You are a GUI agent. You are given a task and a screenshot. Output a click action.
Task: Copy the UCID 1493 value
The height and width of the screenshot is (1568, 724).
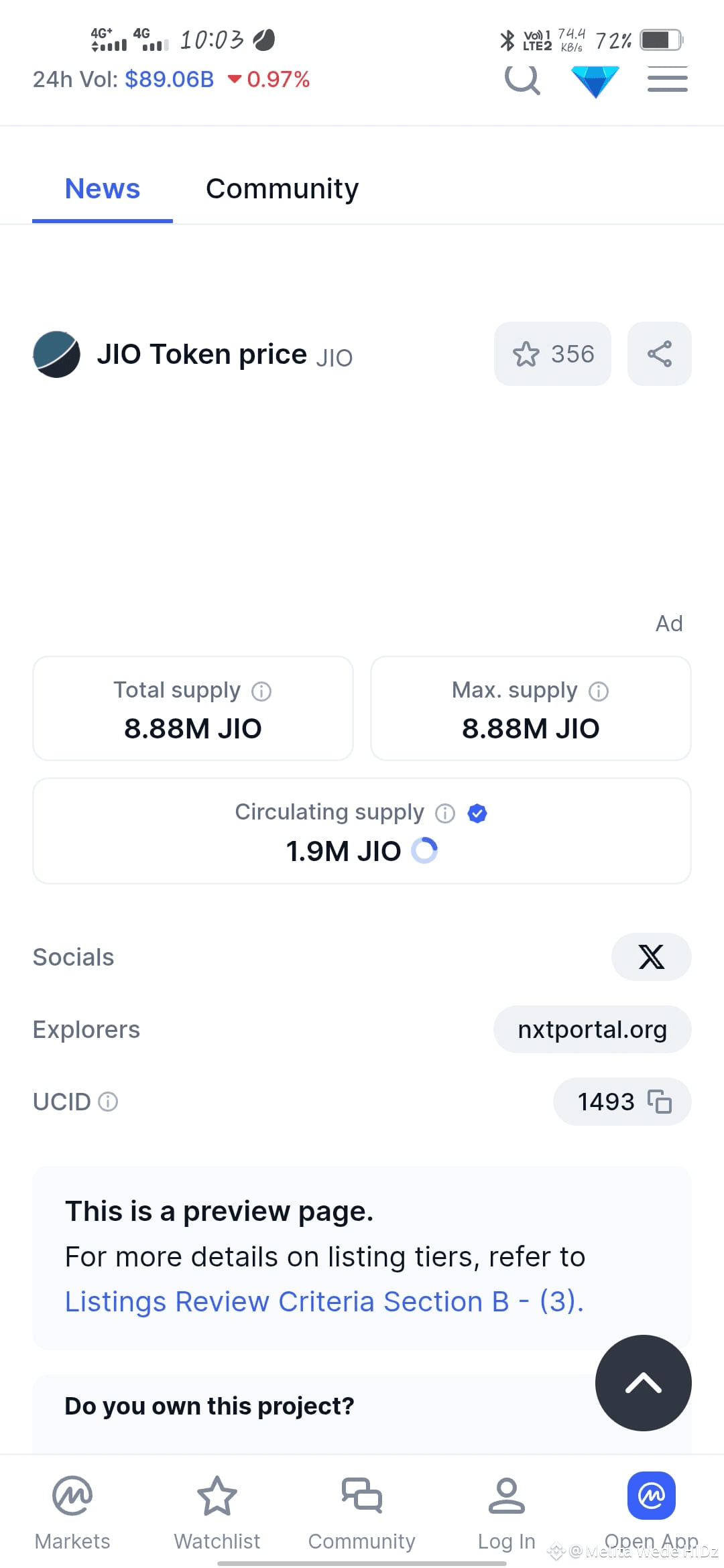point(660,1102)
